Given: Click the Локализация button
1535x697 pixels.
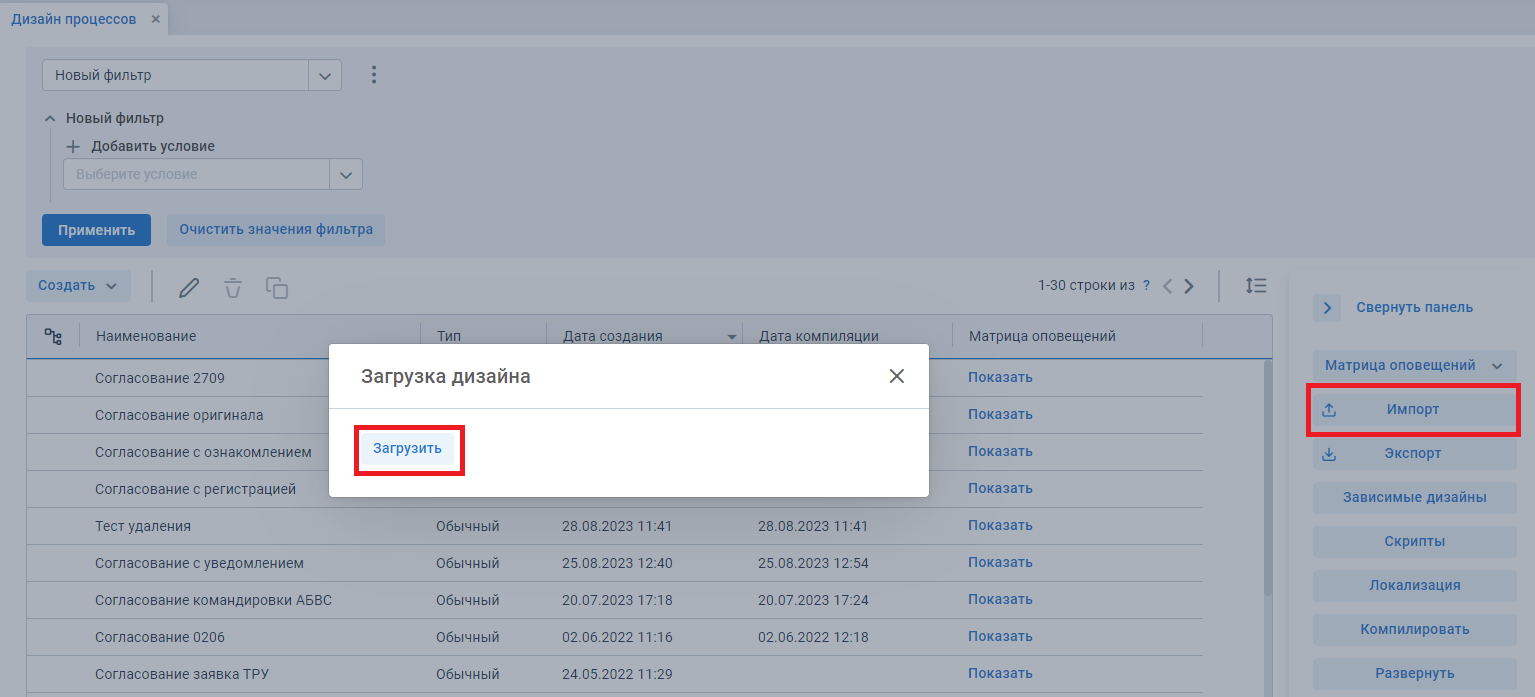Looking at the screenshot, I should (1415, 586).
